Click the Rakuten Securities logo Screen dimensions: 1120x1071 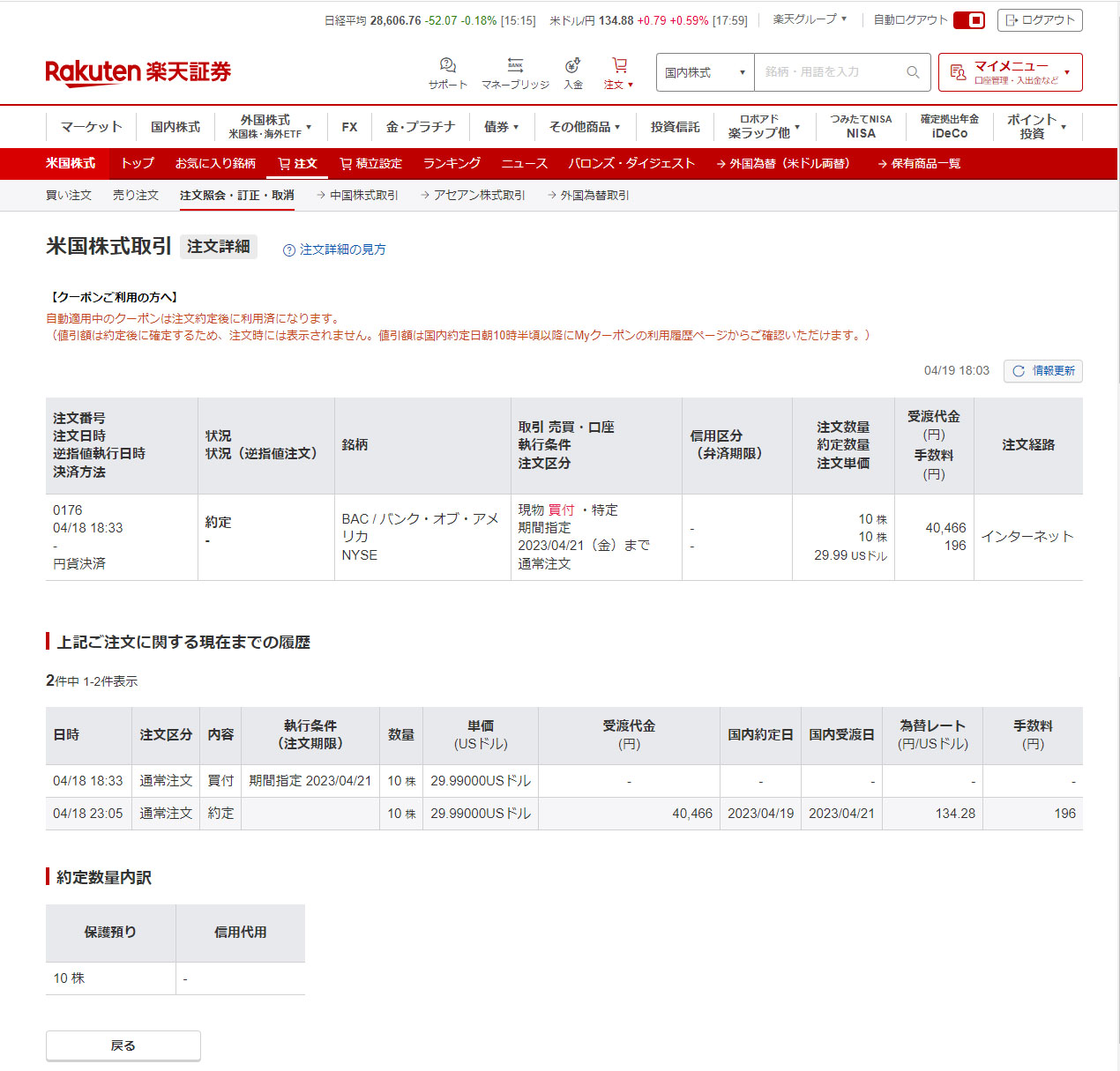click(x=138, y=72)
